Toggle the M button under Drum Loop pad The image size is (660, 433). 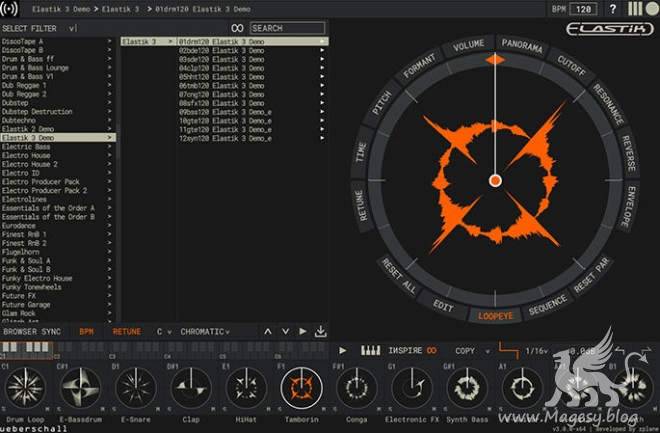47,409
